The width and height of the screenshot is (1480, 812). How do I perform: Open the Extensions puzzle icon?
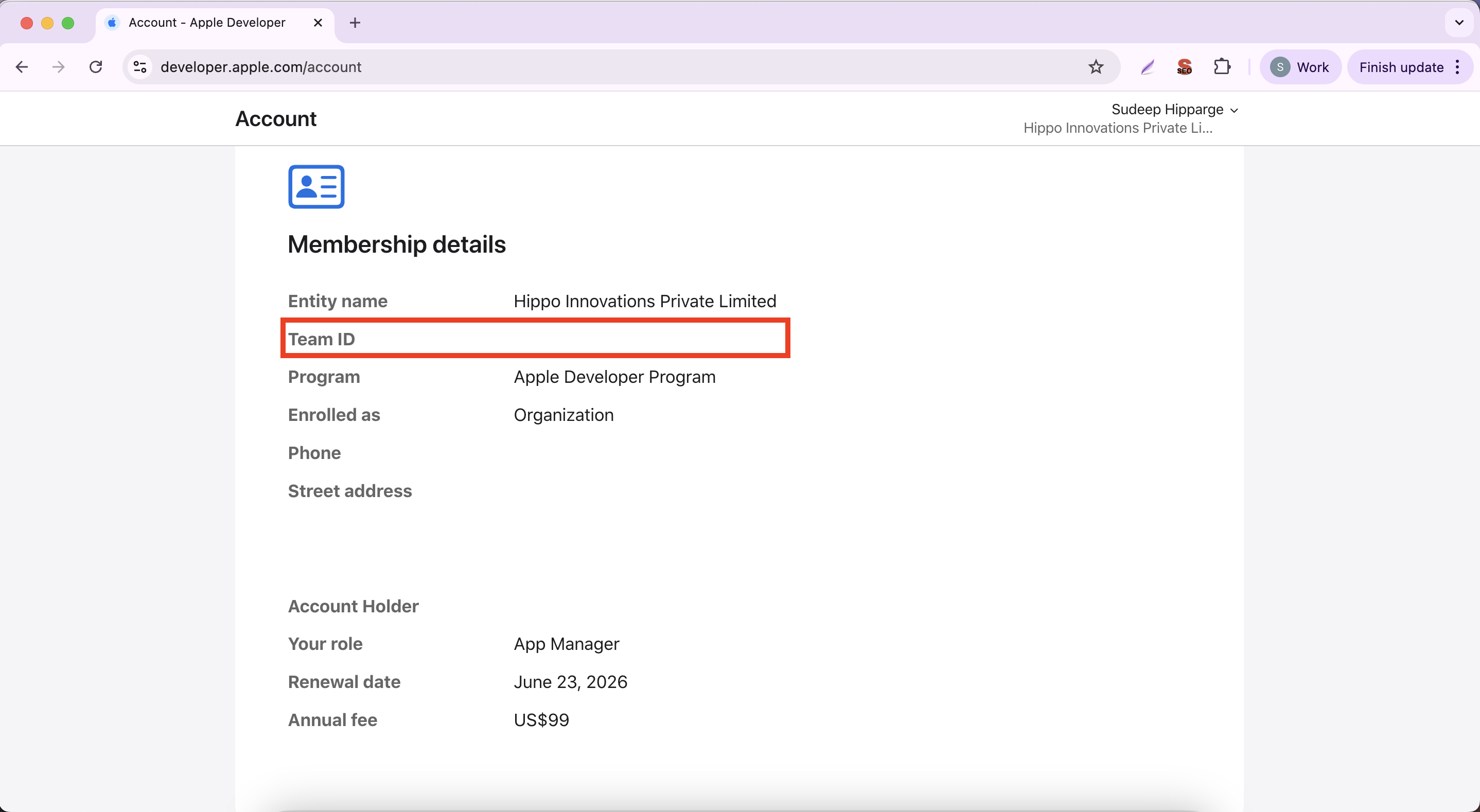tap(1222, 67)
